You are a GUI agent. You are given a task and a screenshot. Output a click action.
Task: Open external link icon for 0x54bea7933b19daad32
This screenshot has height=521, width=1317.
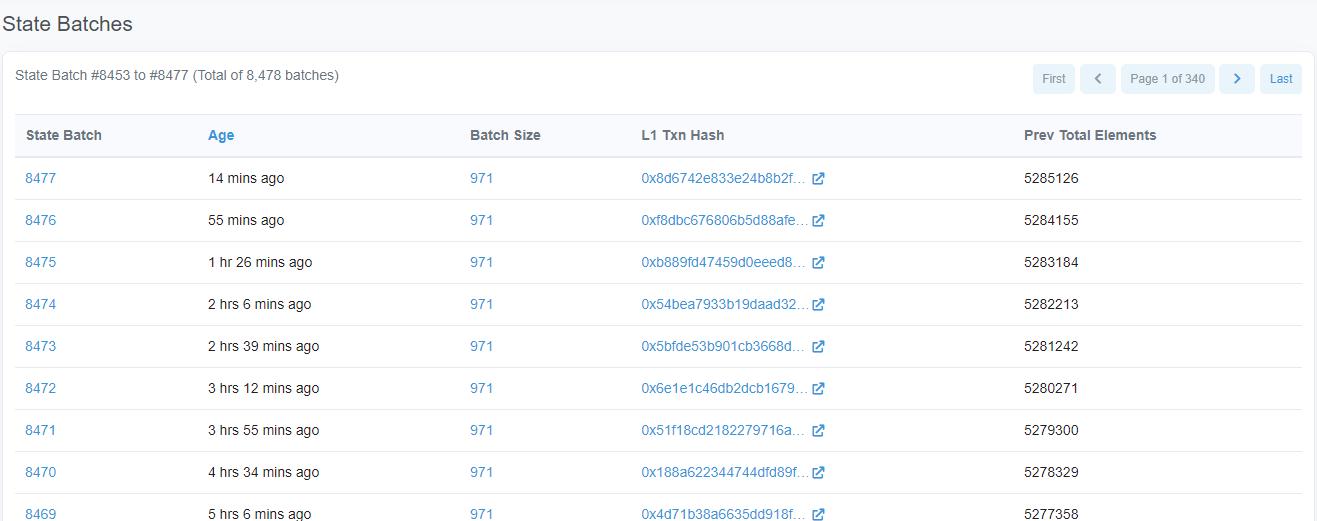pos(818,305)
